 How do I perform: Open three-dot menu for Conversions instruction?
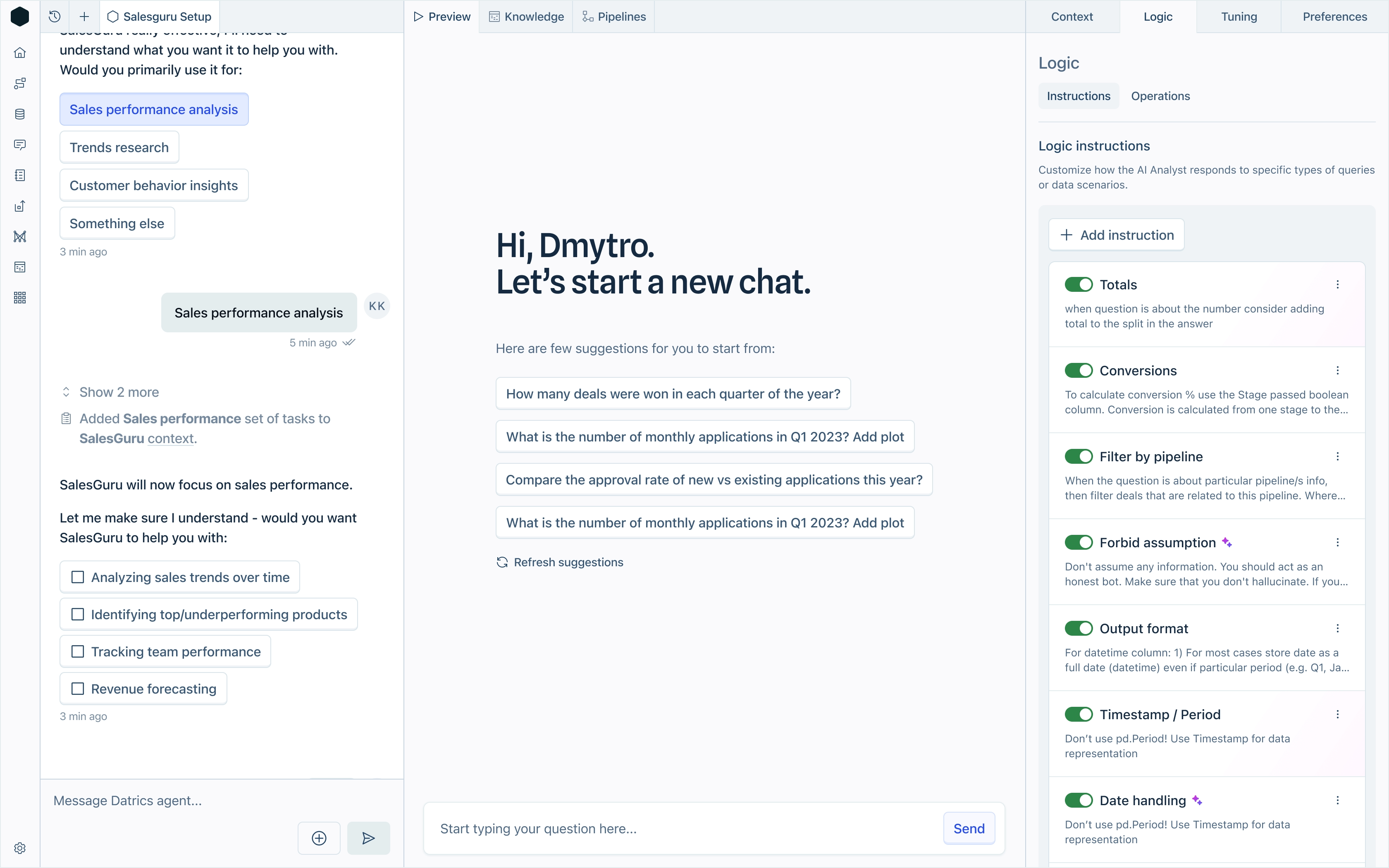click(1337, 371)
